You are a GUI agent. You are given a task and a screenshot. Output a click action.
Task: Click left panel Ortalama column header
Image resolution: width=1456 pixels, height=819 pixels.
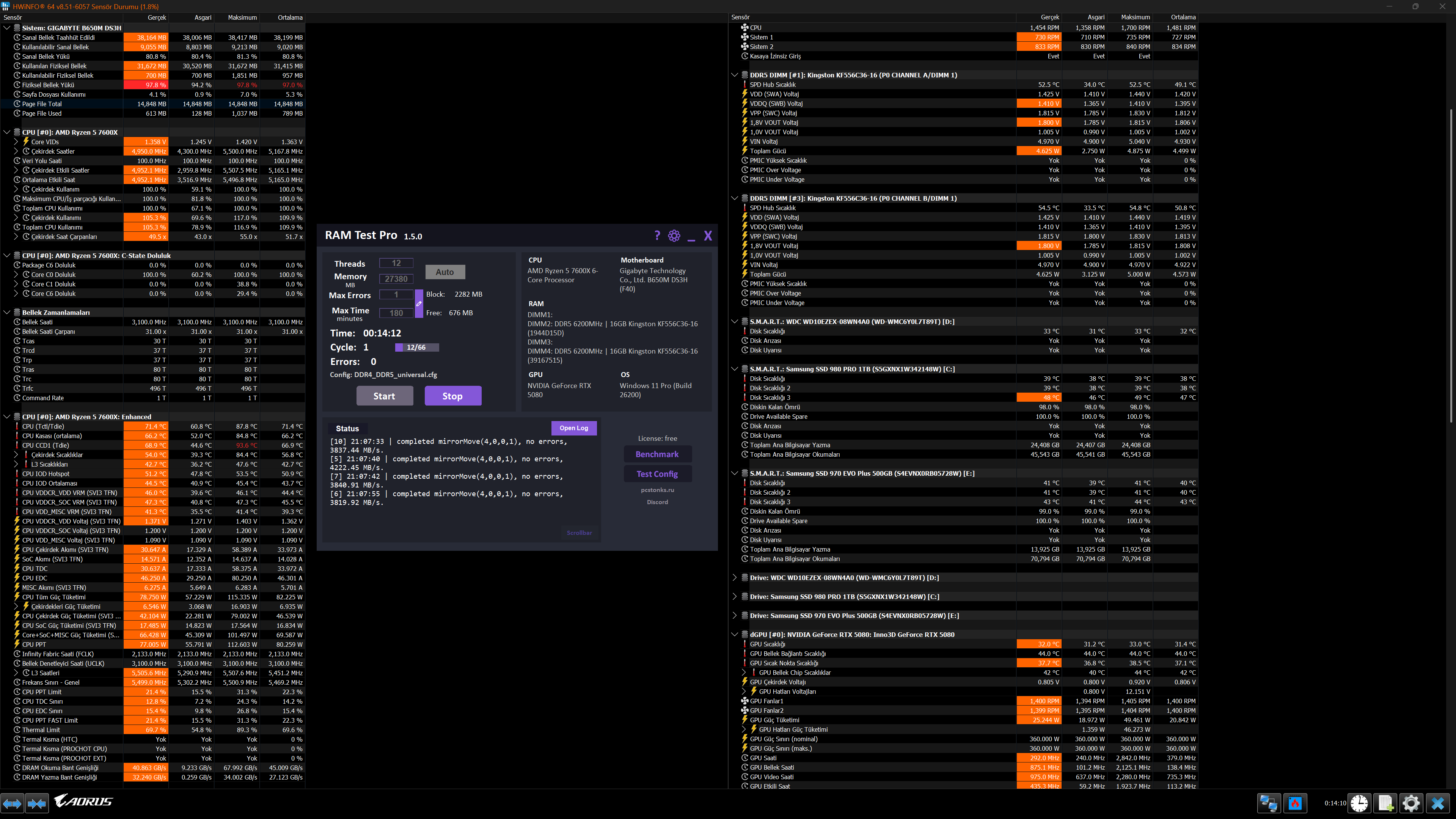coord(282,17)
